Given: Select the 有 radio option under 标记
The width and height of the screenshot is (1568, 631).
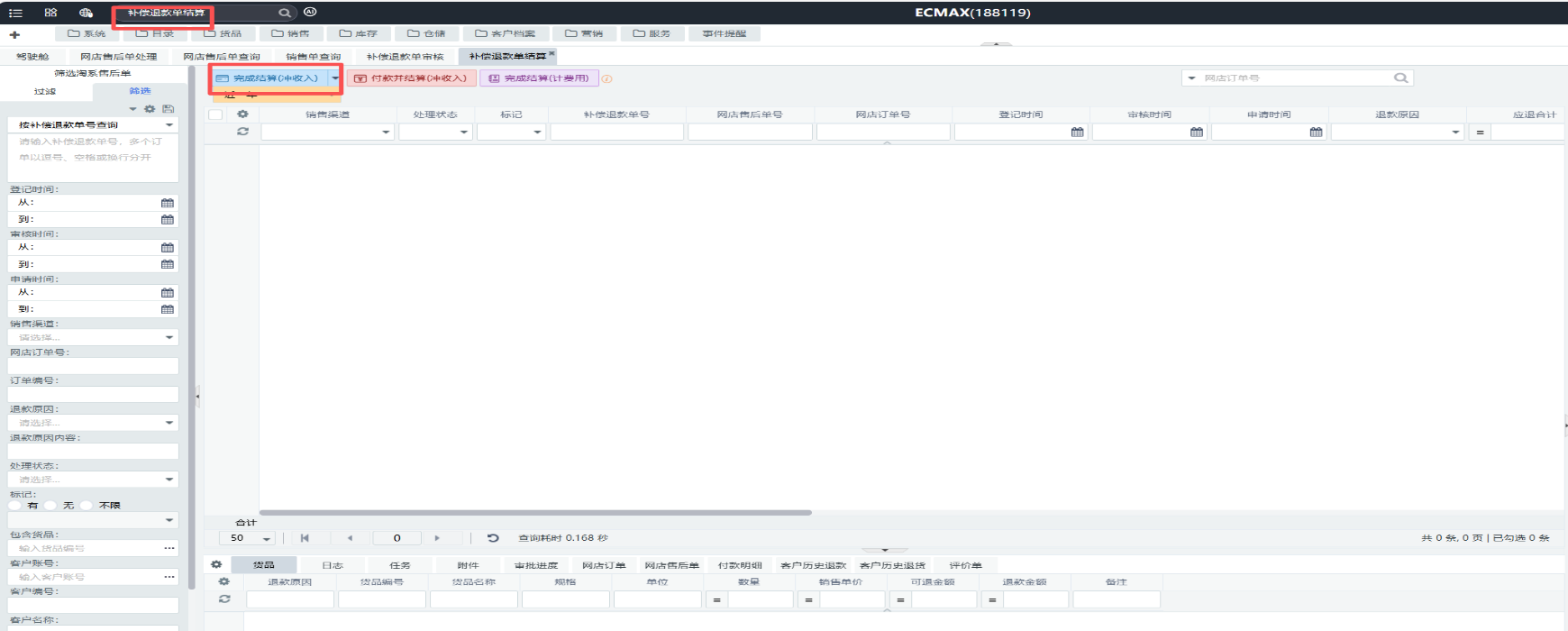Looking at the screenshot, I should point(15,506).
